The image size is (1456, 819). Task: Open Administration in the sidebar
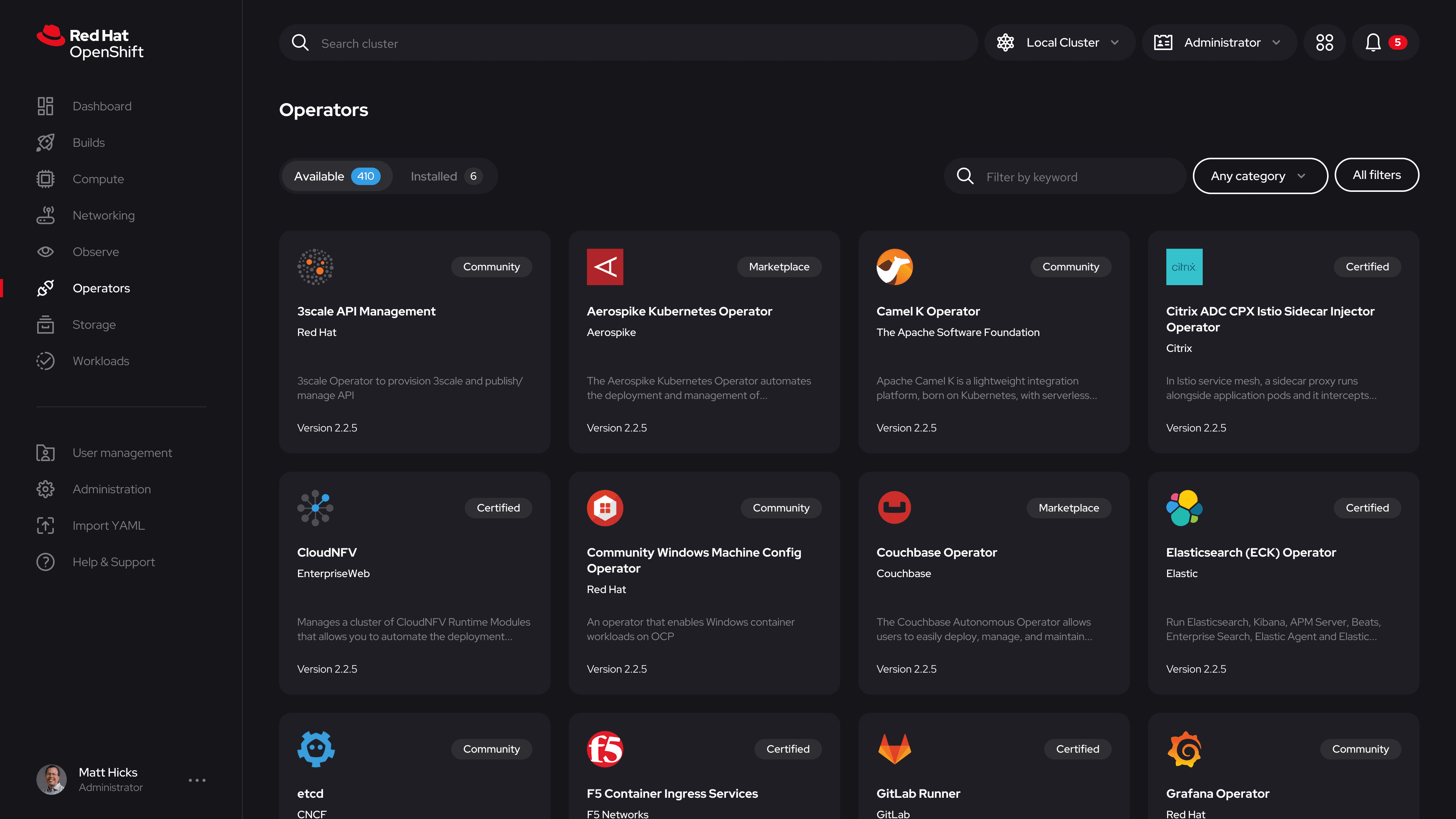[111, 490]
